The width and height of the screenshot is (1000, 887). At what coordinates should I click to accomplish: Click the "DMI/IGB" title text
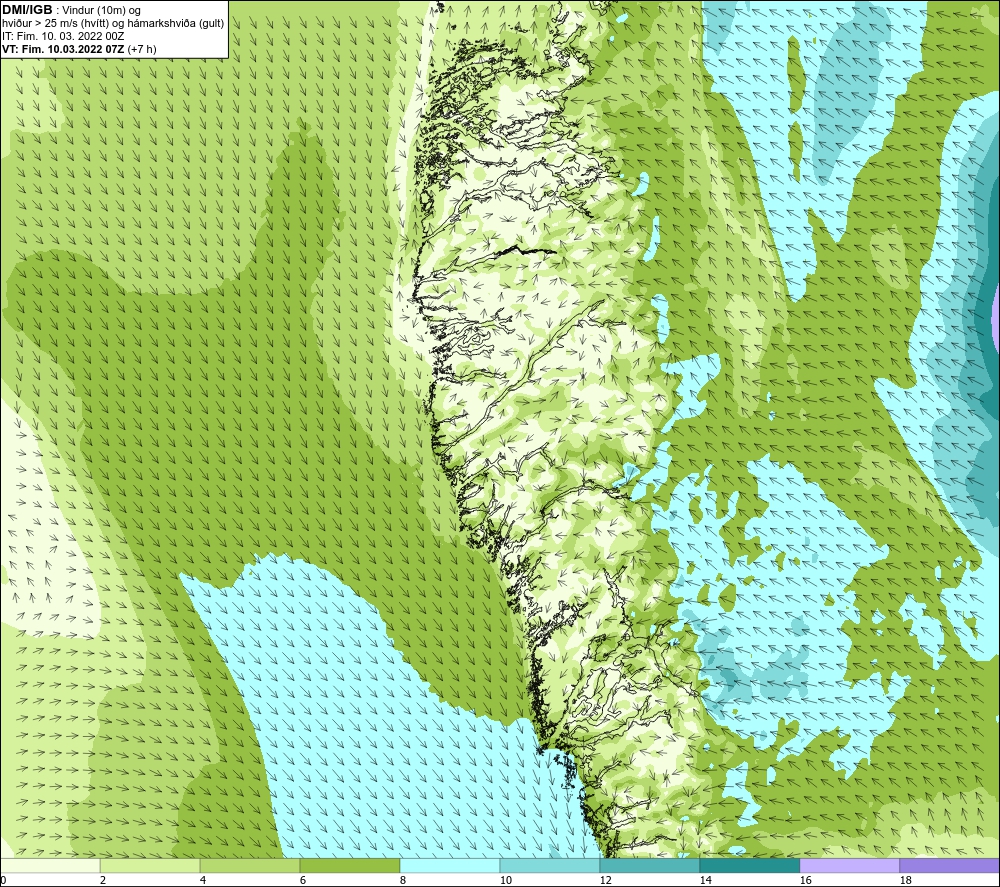(27, 10)
